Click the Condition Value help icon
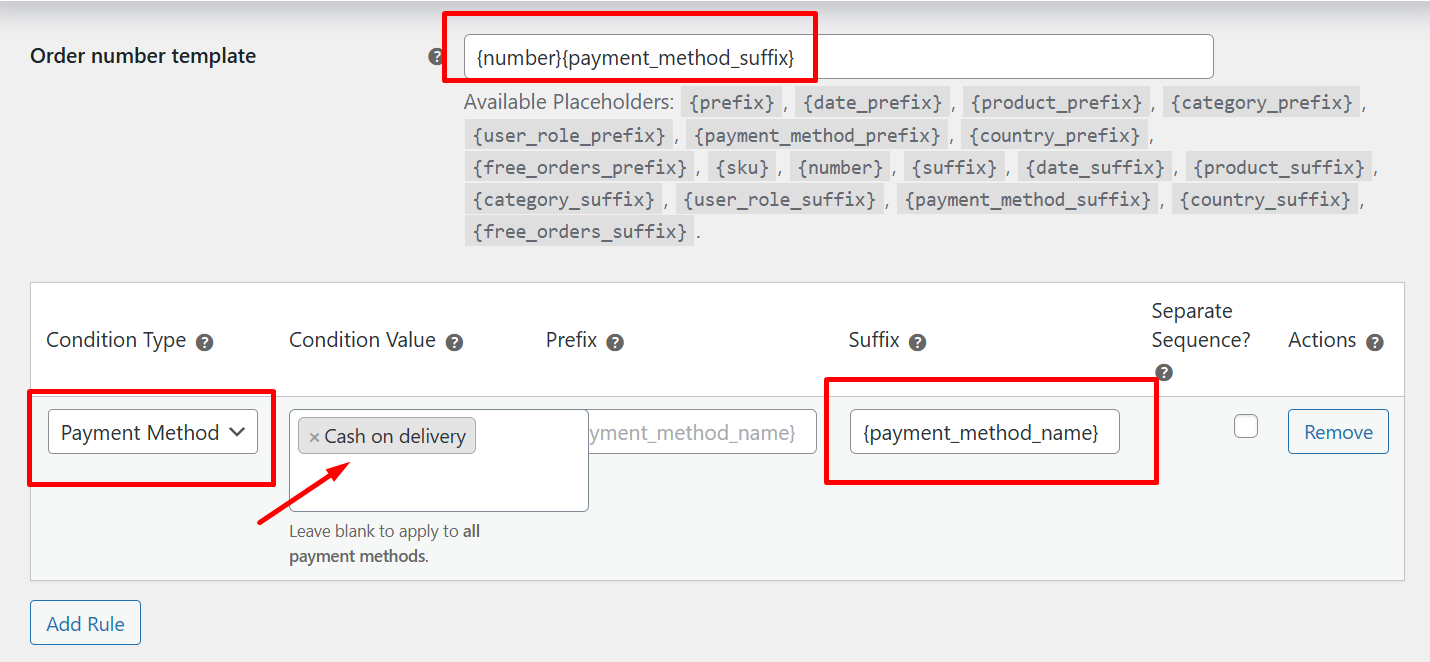This screenshot has width=1430, height=662. [456, 341]
